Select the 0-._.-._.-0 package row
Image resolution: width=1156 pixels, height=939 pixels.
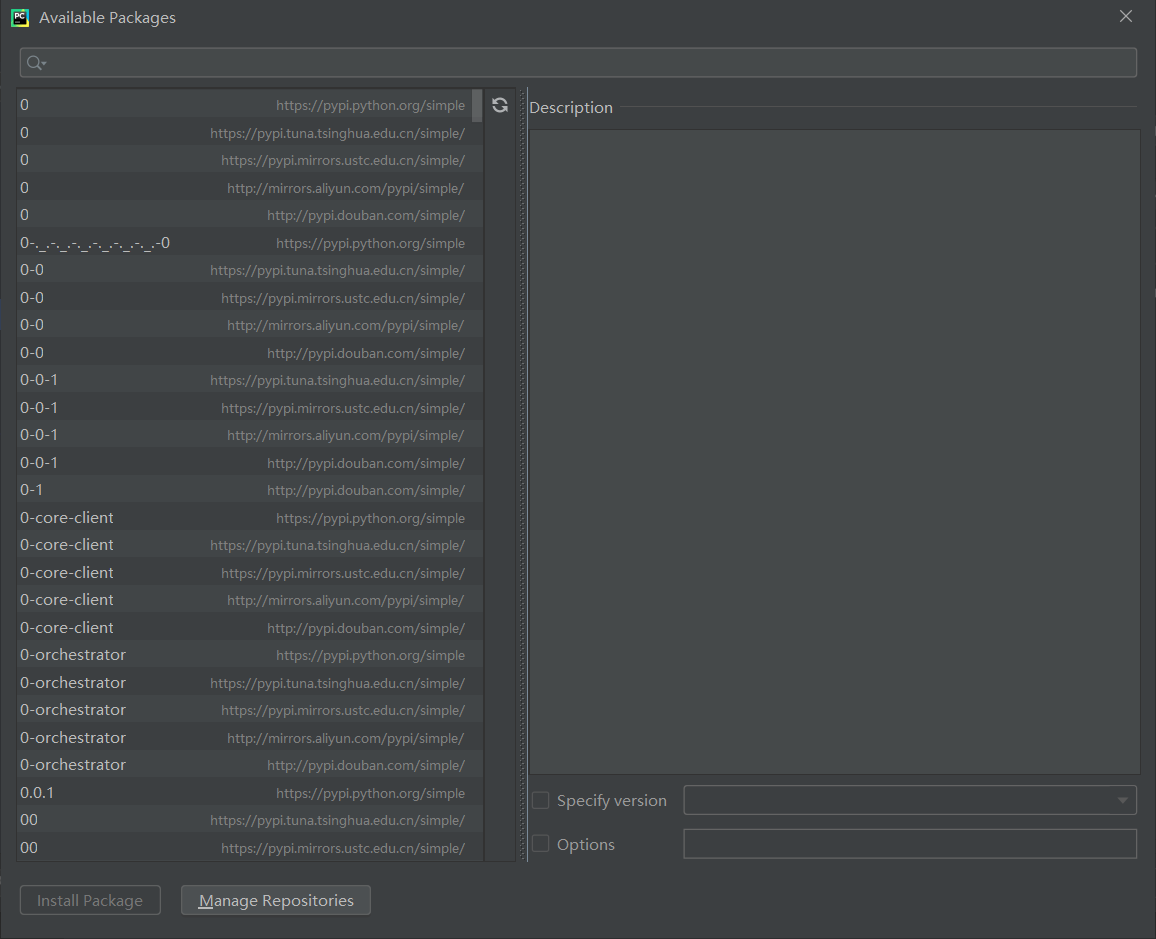250,242
